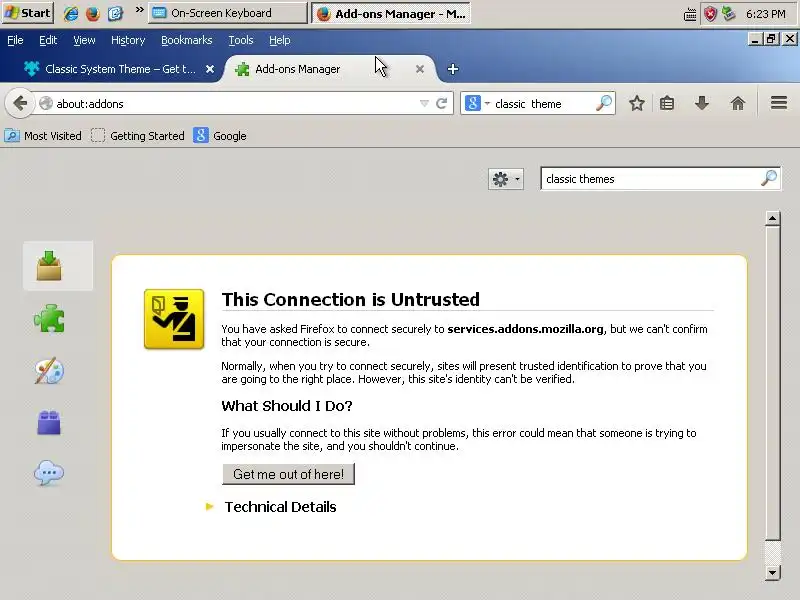
Task: Open the Services chat bubble category
Action: point(49,473)
